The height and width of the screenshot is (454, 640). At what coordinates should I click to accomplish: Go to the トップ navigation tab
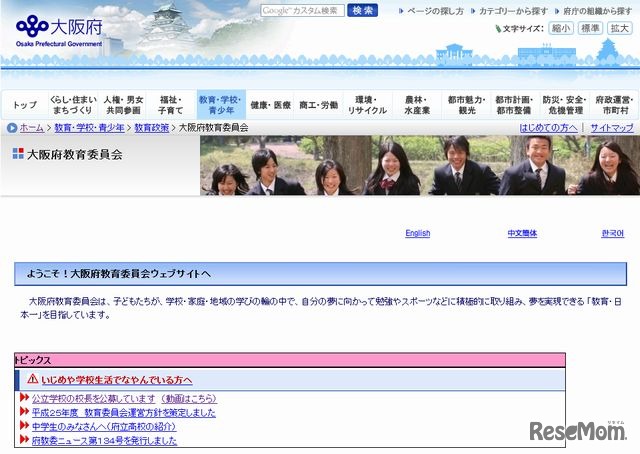25,105
